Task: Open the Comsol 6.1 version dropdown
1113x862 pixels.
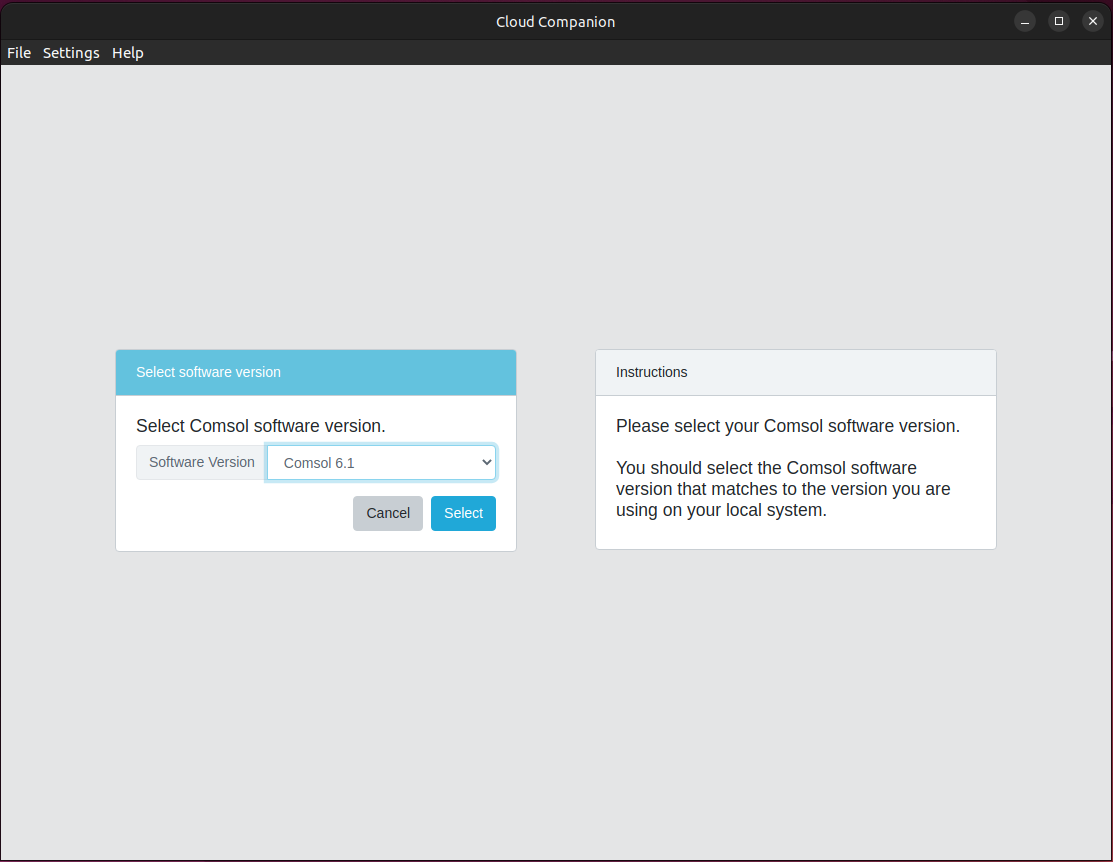Action: pos(381,463)
